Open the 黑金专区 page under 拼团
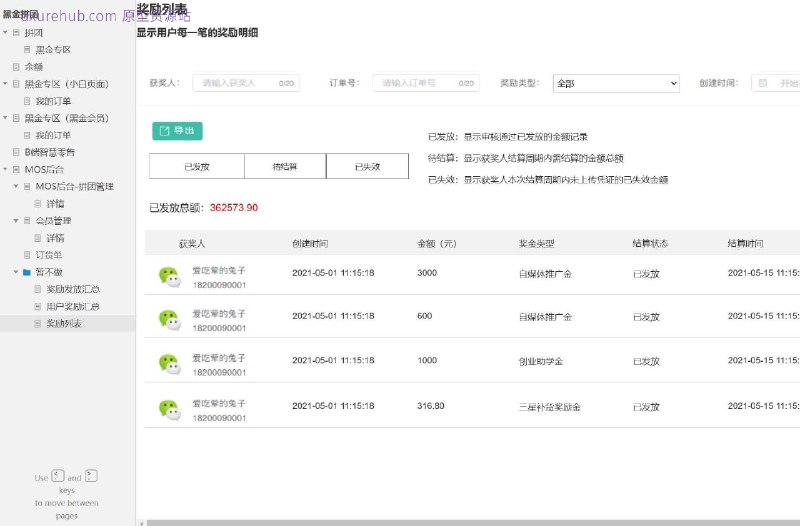Image resolution: width=800 pixels, height=526 pixels. click(53, 49)
